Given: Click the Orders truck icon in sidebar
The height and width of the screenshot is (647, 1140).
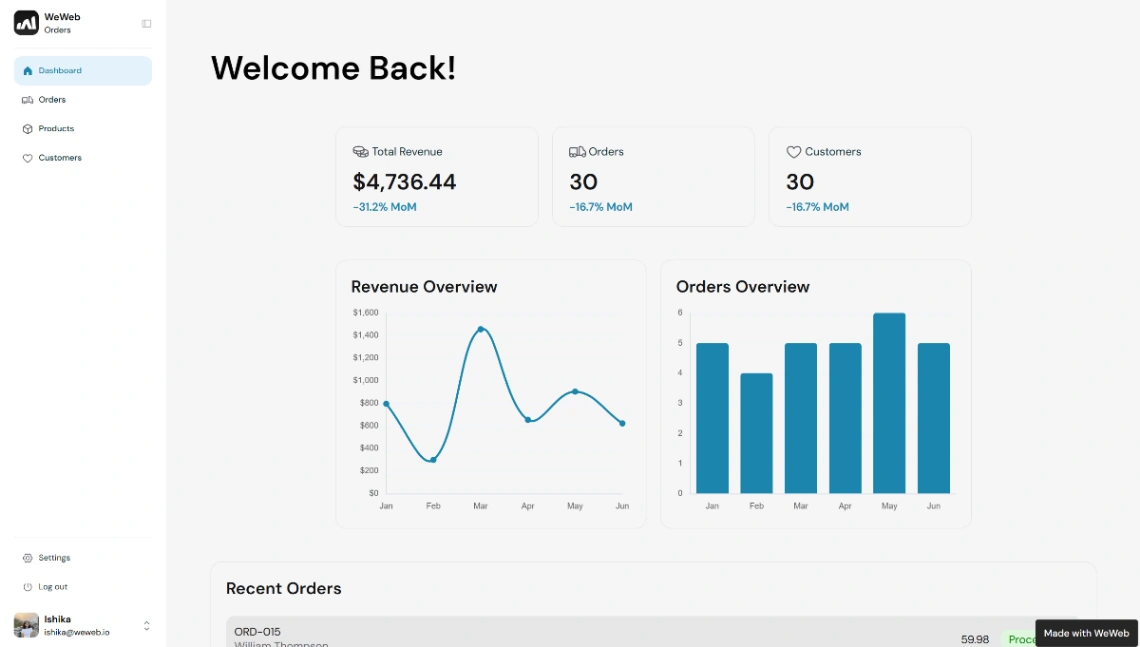Looking at the screenshot, I should point(28,99).
